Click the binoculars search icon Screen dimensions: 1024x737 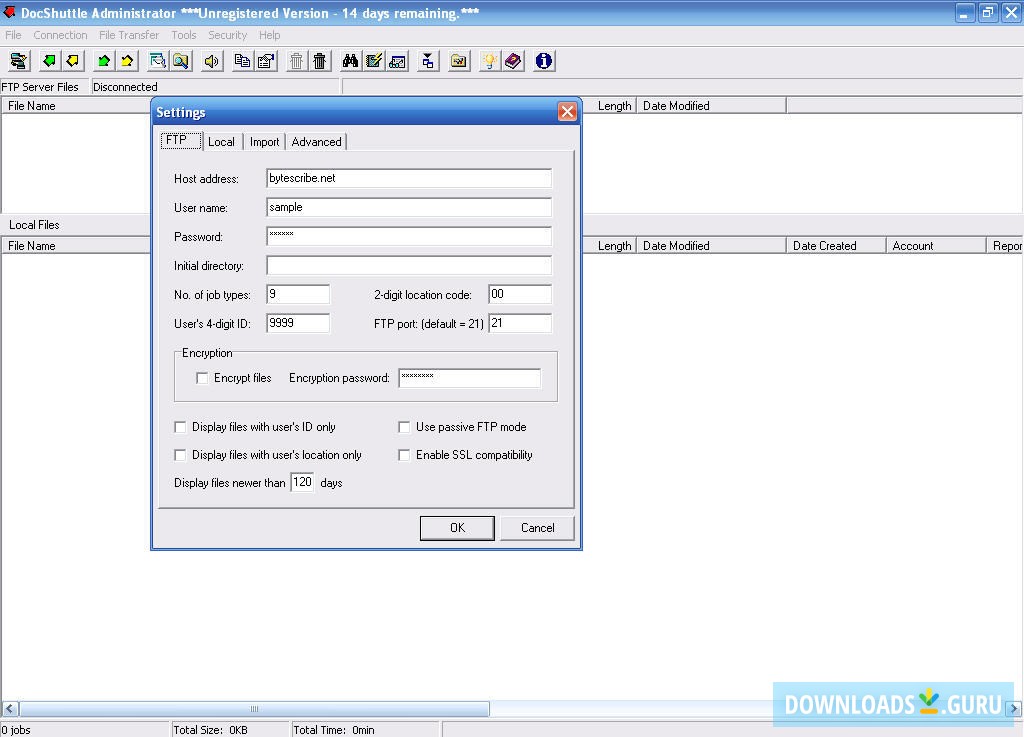[350, 61]
